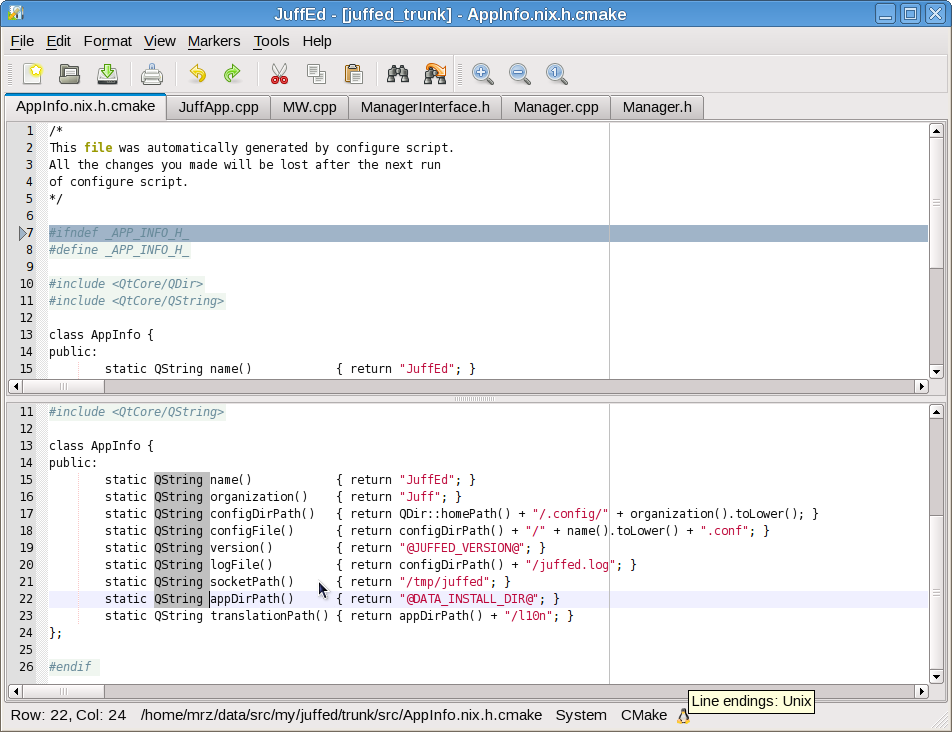Screen dimensions: 952x732
Task: Click 'socketPath()' on line 21
Action: 252,582
